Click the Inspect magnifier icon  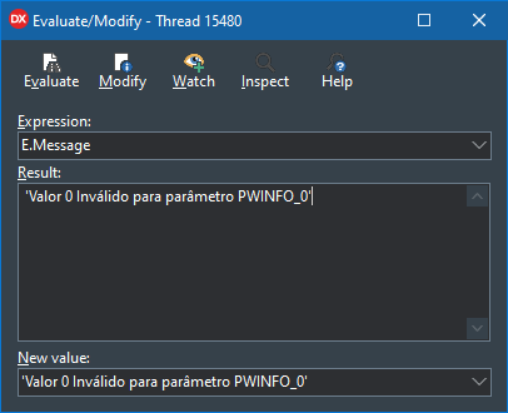(x=265, y=62)
